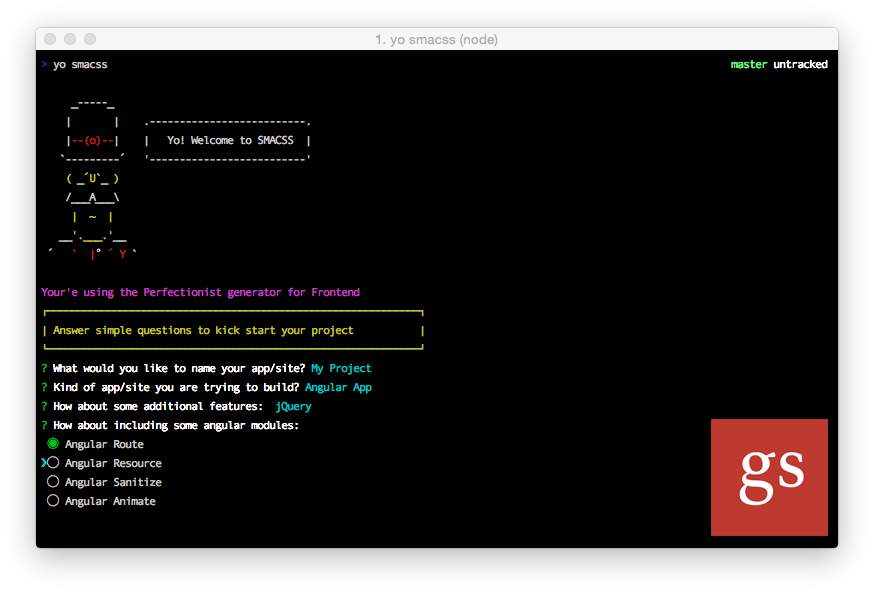Click the 'yo smacss' command text

80,65
